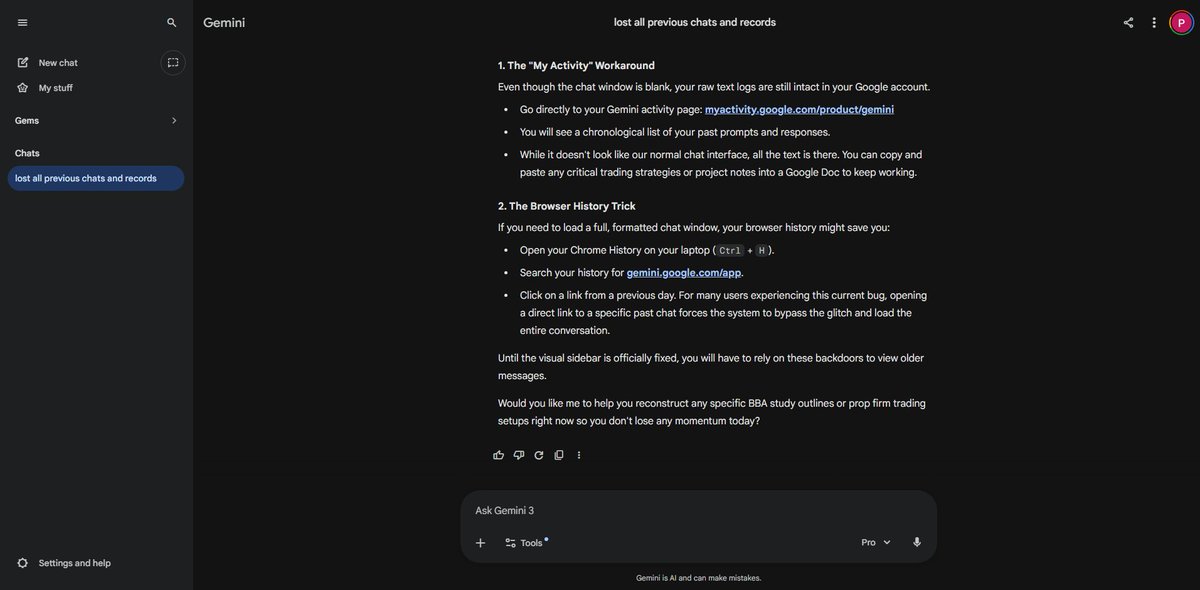Click the H key chip in text
This screenshot has width=1200, height=590.
click(x=761, y=251)
